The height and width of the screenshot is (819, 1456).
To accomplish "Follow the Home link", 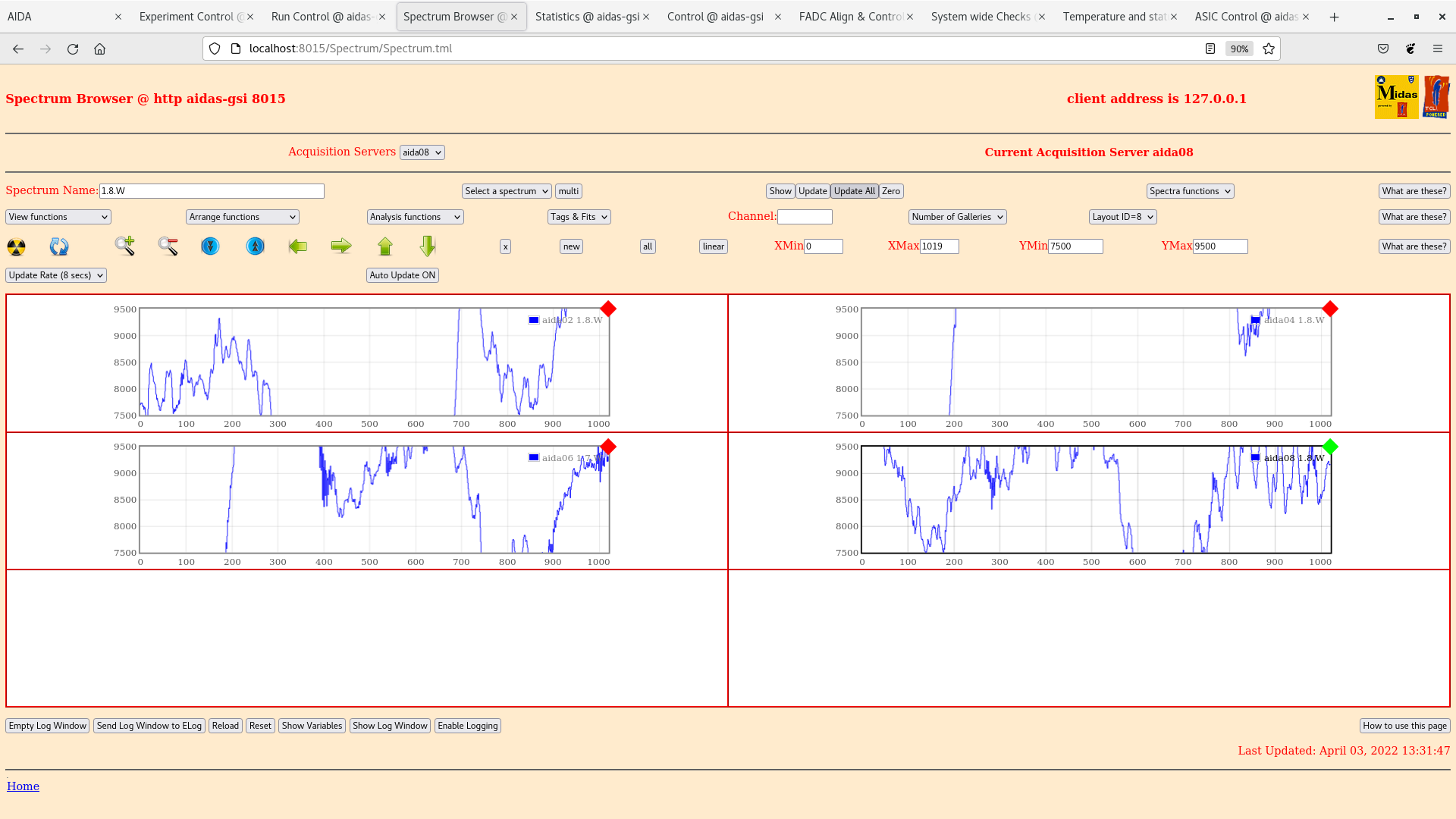I will [x=23, y=786].
